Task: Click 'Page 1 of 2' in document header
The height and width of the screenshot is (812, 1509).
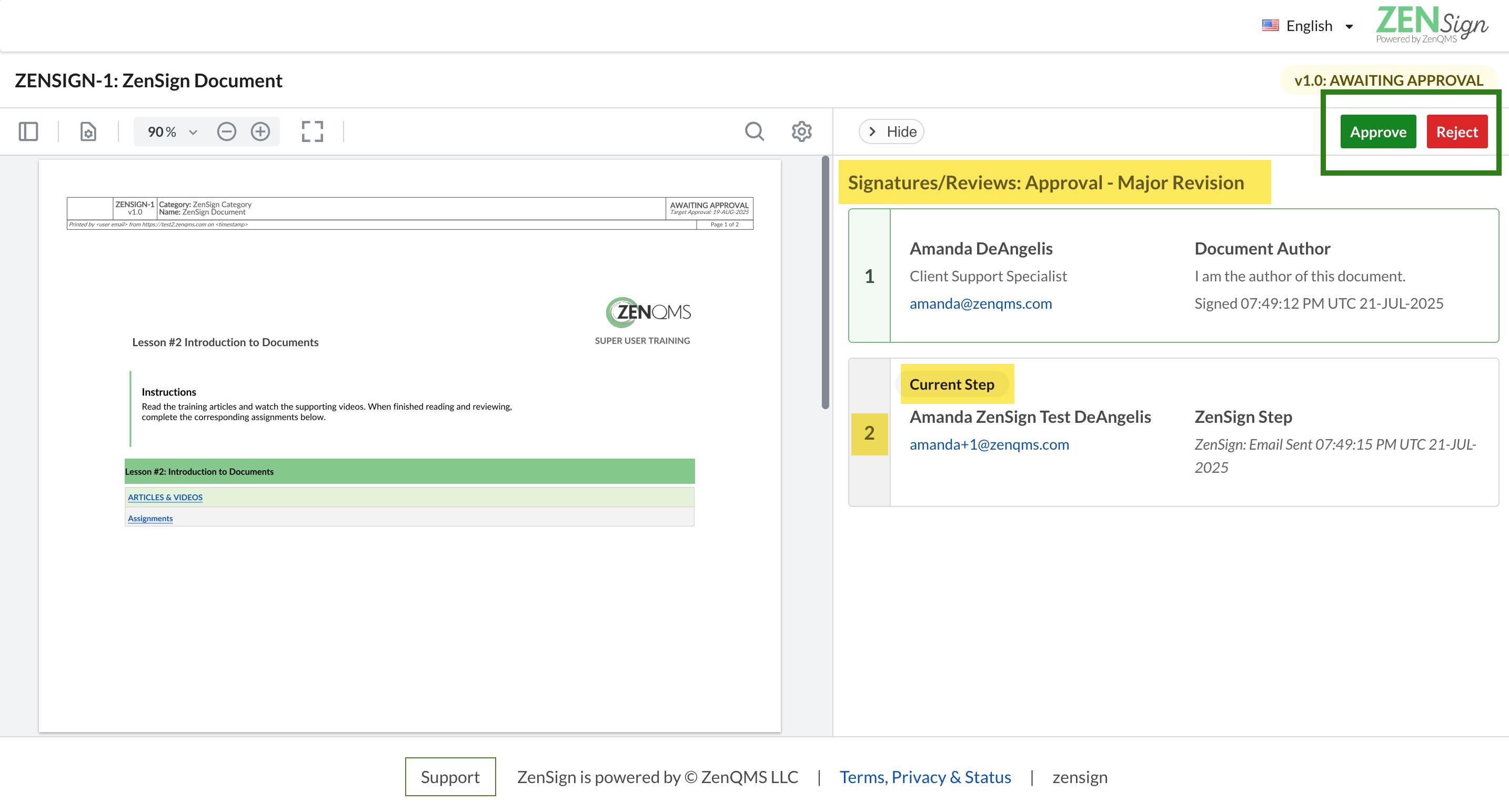Action: coord(724,224)
